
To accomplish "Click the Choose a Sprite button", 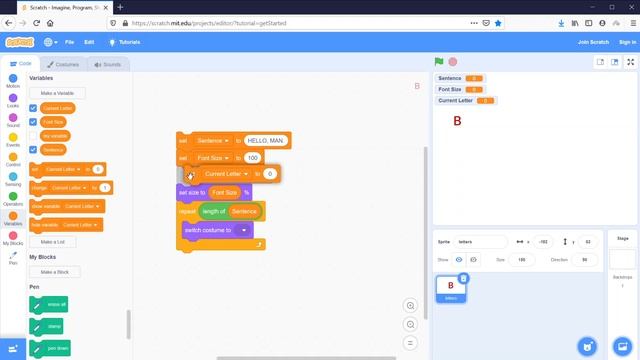I will point(587,347).
